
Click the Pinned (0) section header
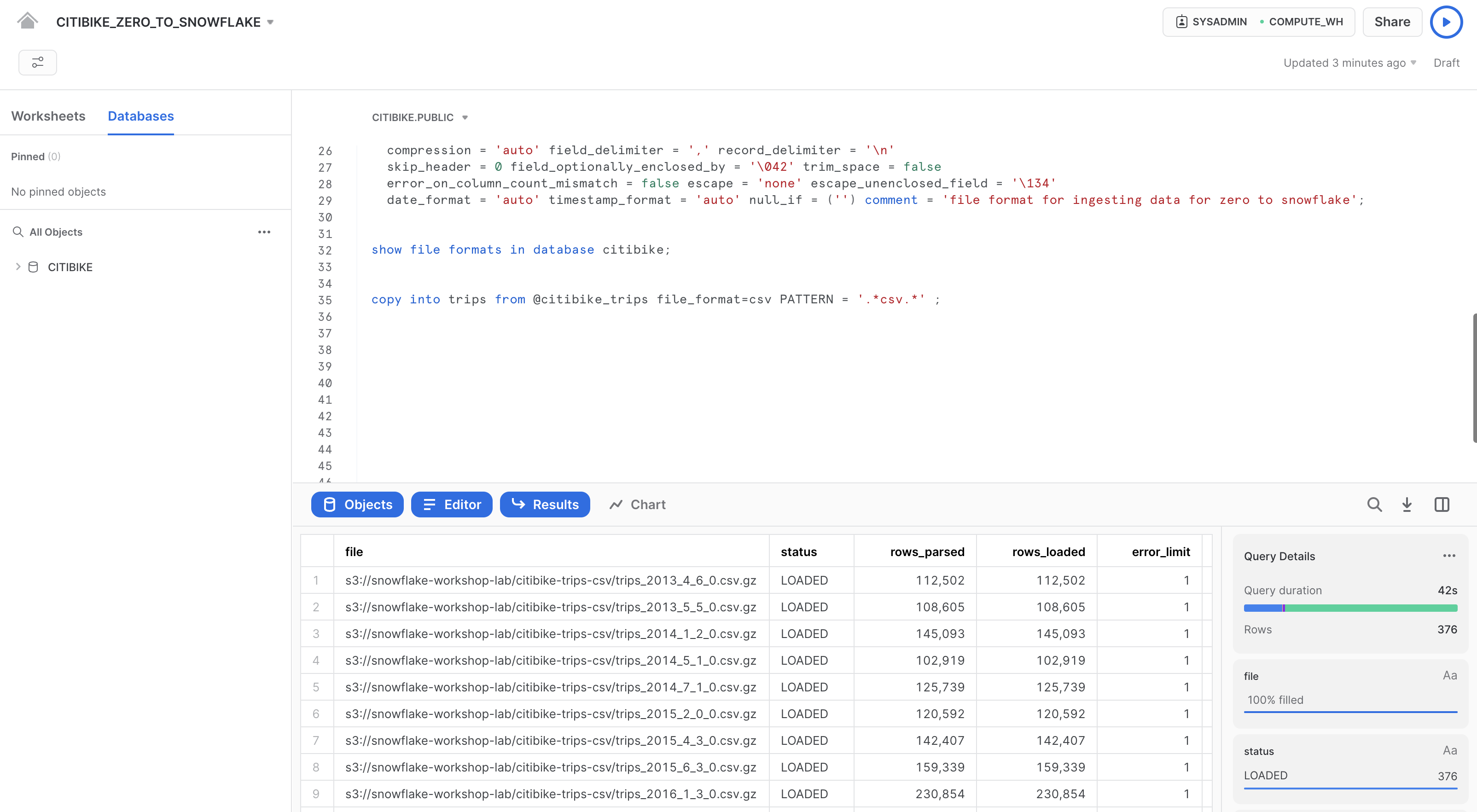click(x=35, y=157)
